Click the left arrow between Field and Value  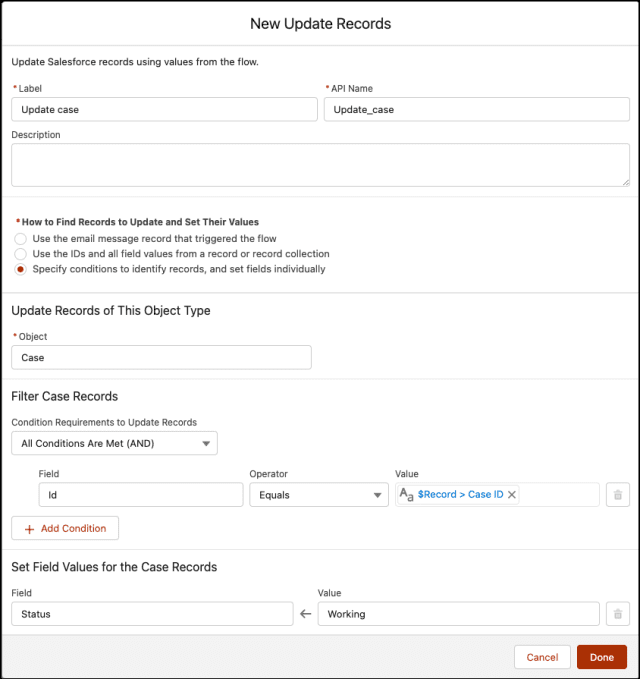click(305, 614)
